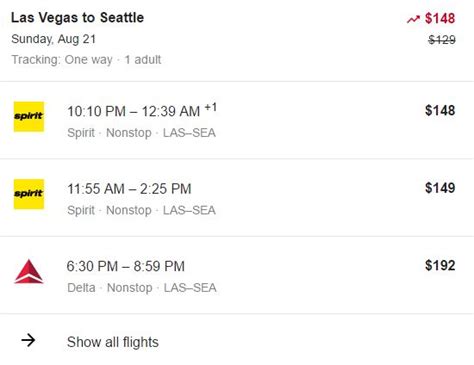Click the Las Vegas to Seattle title
Screen dimensions: 474x365
77,18
